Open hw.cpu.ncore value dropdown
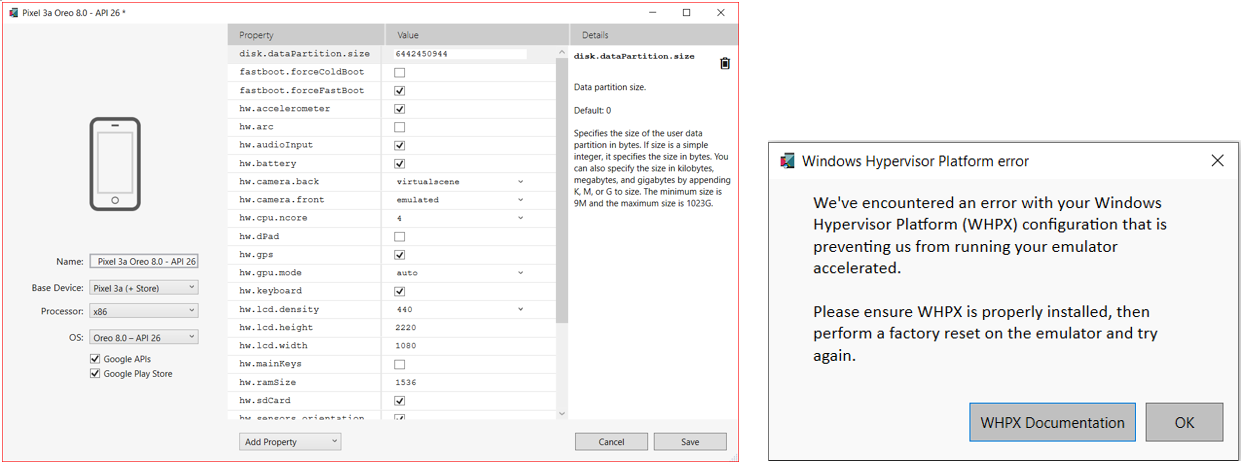This screenshot has height=467, width=1243. (460, 218)
